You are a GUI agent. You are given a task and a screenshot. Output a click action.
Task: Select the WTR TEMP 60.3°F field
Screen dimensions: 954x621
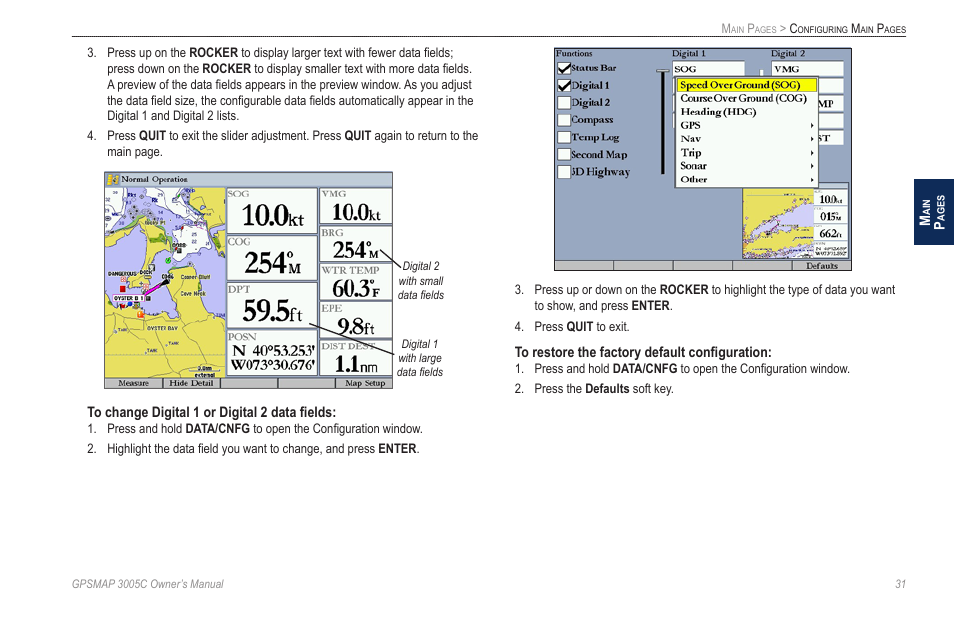pyautogui.click(x=356, y=283)
